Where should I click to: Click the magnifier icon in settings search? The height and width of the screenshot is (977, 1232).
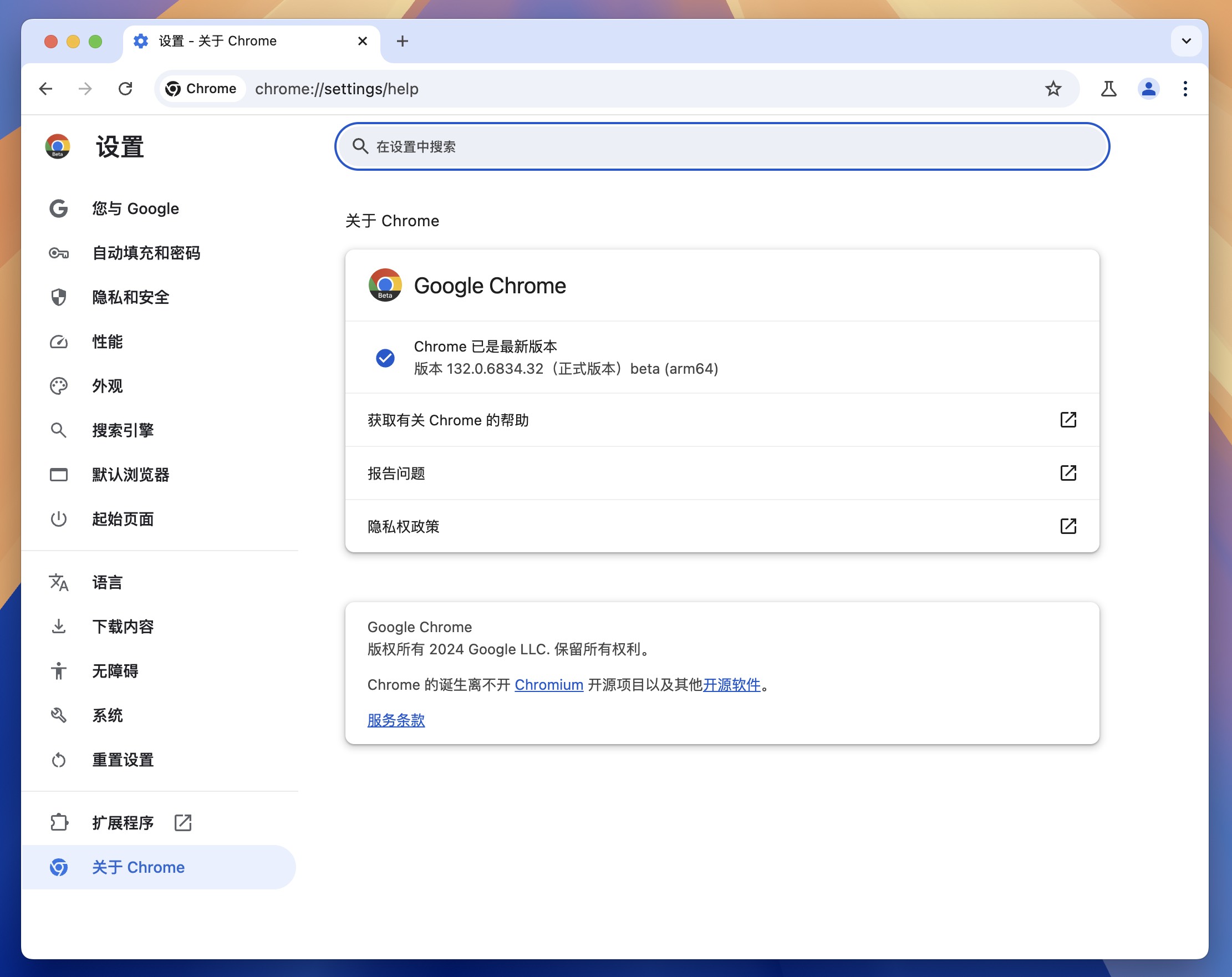(360, 146)
